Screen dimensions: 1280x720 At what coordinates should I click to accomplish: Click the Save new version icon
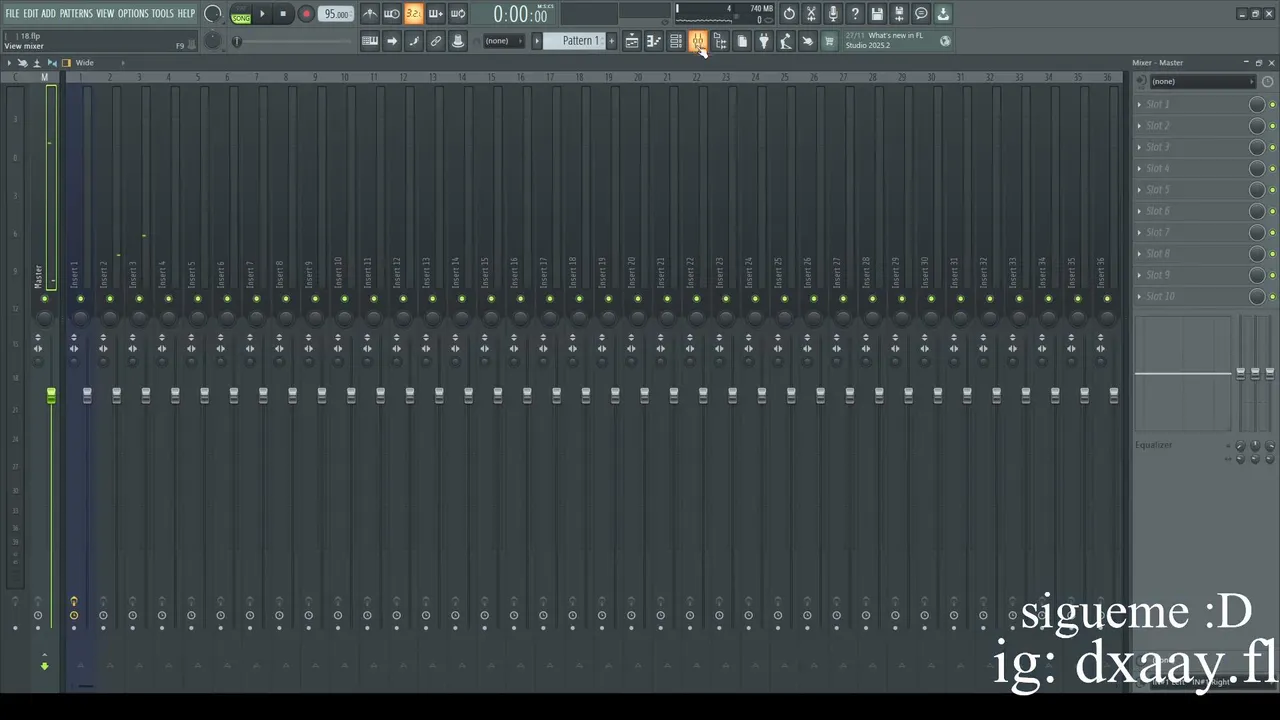(899, 14)
